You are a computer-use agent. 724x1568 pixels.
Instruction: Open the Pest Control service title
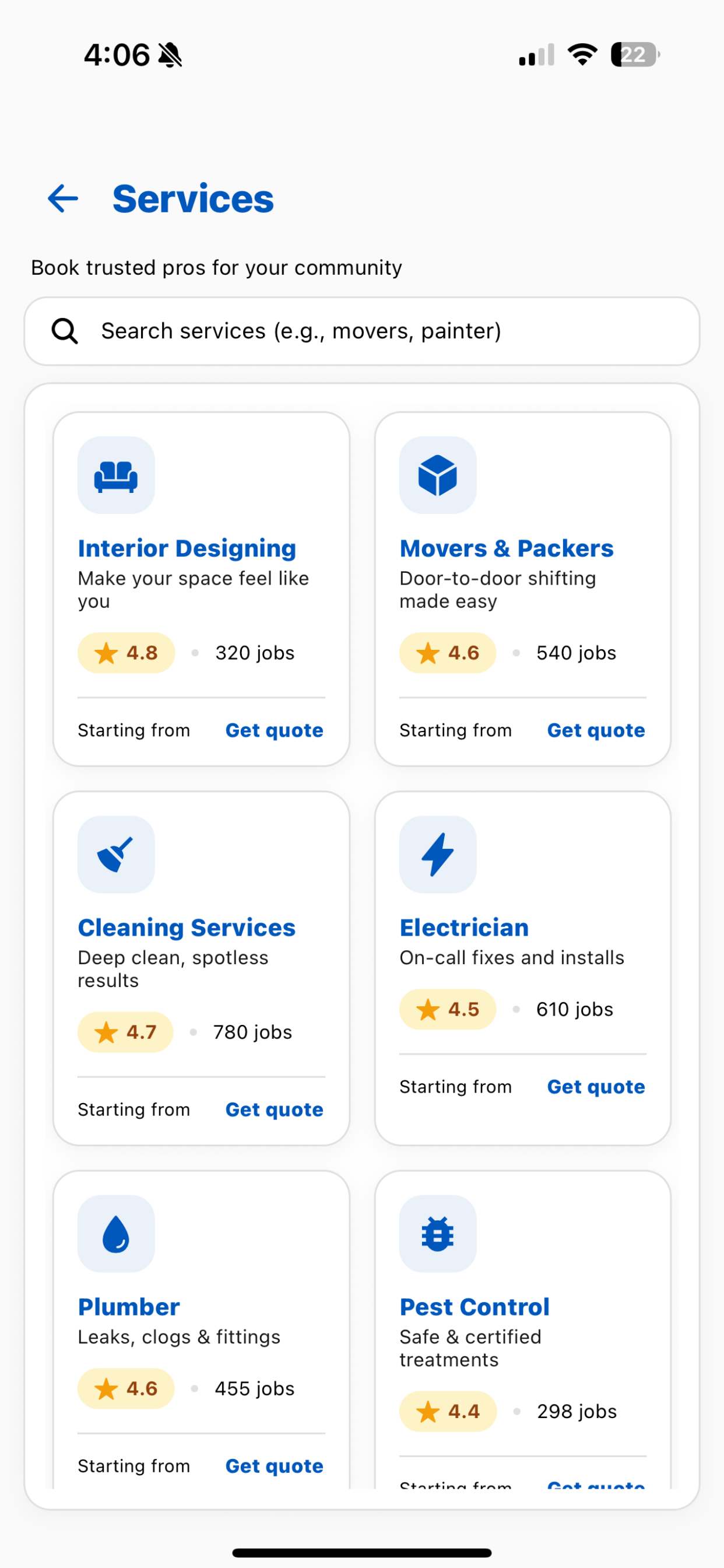[x=475, y=1307]
